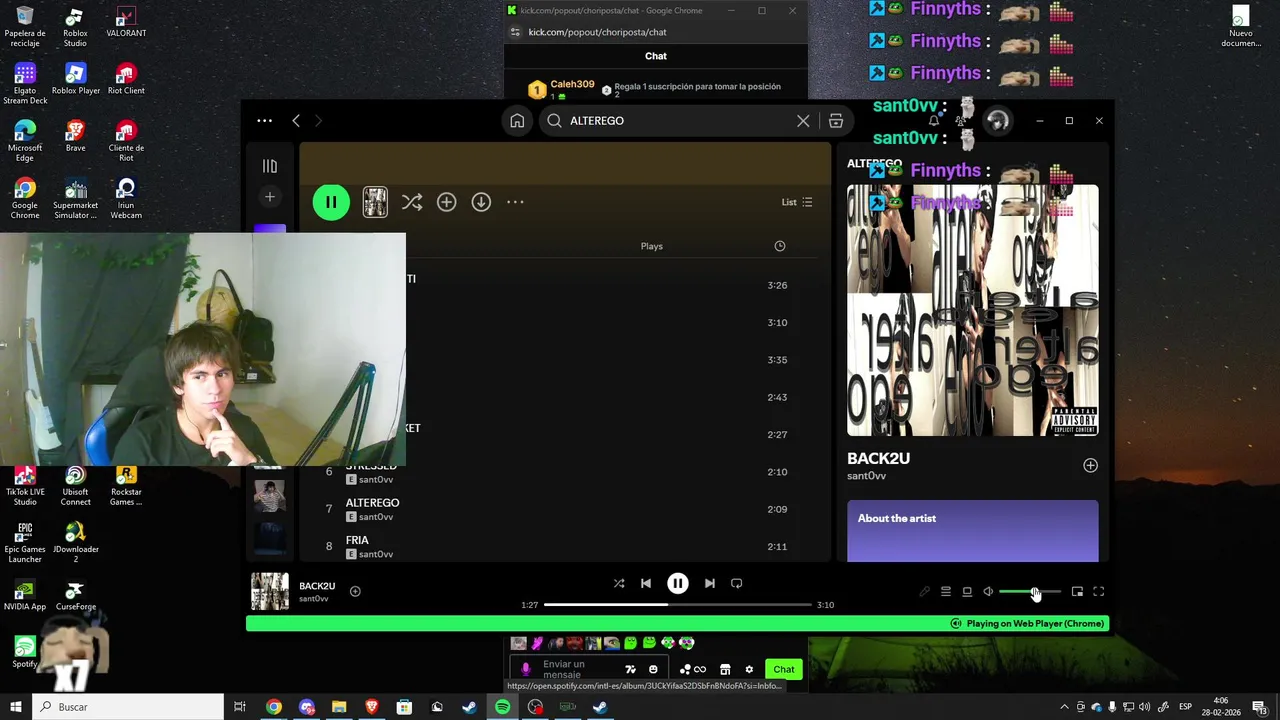This screenshot has width=1280, height=720.
Task: Open the BACK2U title in the right panel
Action: 878,458
